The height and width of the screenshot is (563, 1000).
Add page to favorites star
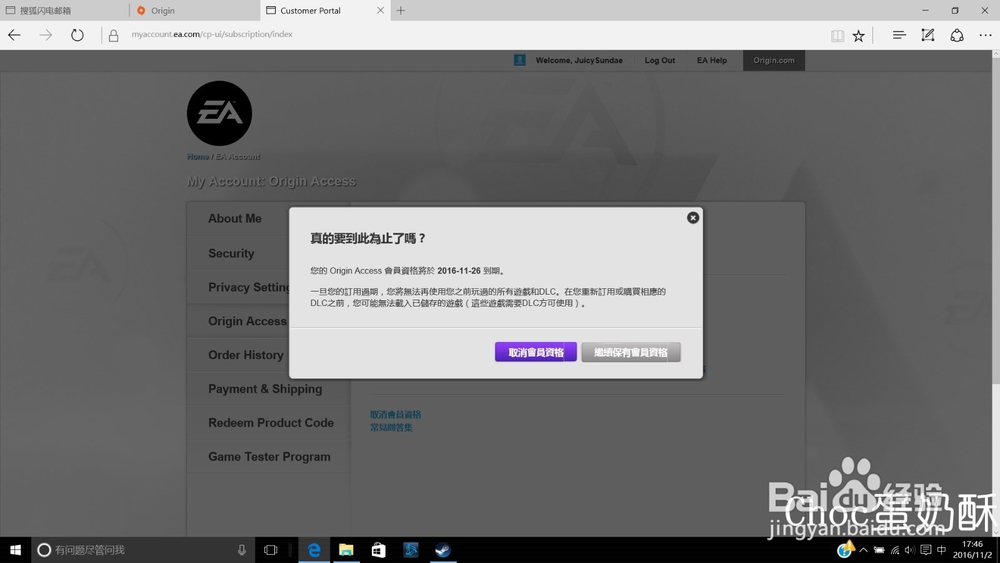pos(858,36)
